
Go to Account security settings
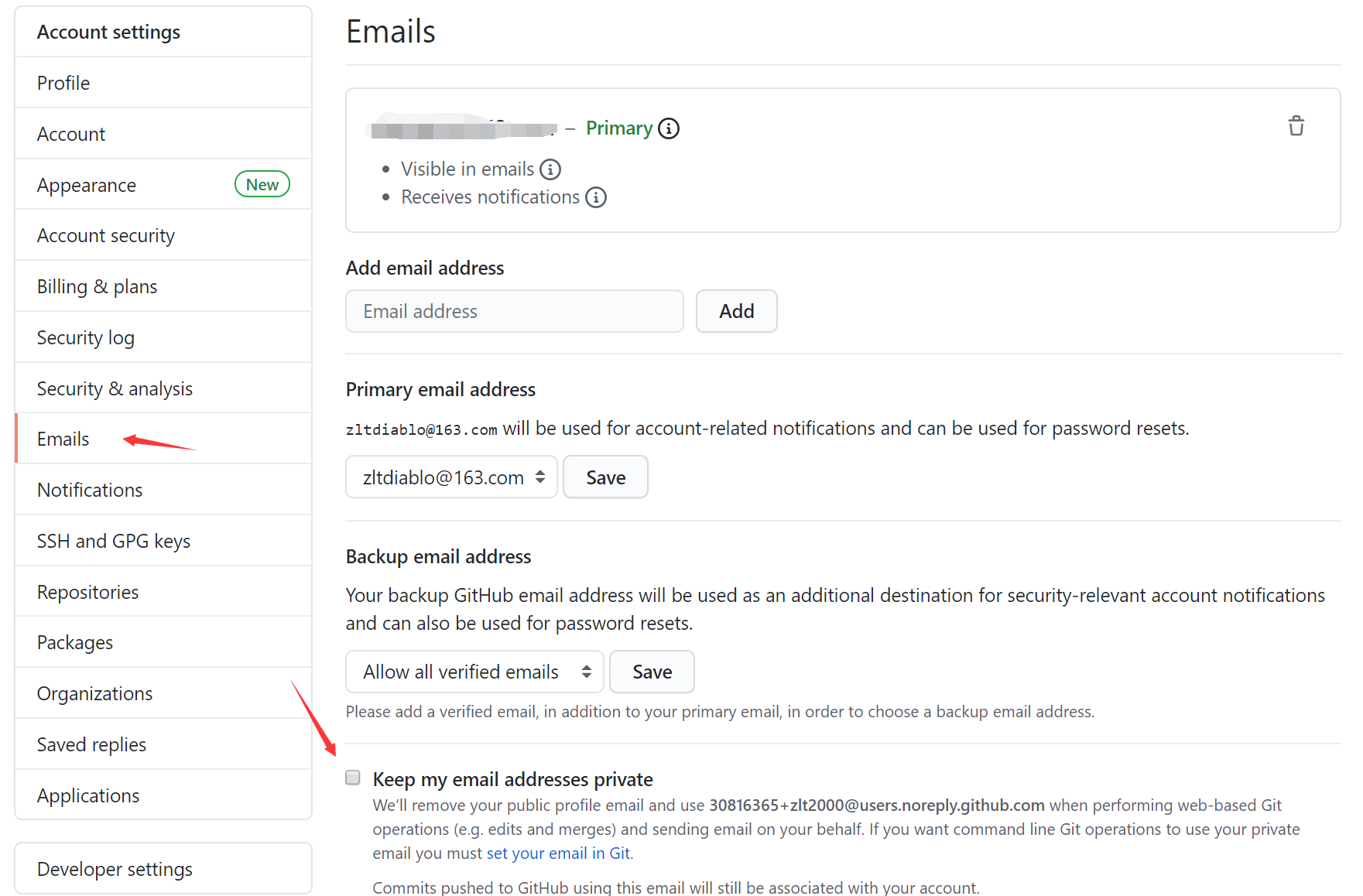tap(106, 235)
